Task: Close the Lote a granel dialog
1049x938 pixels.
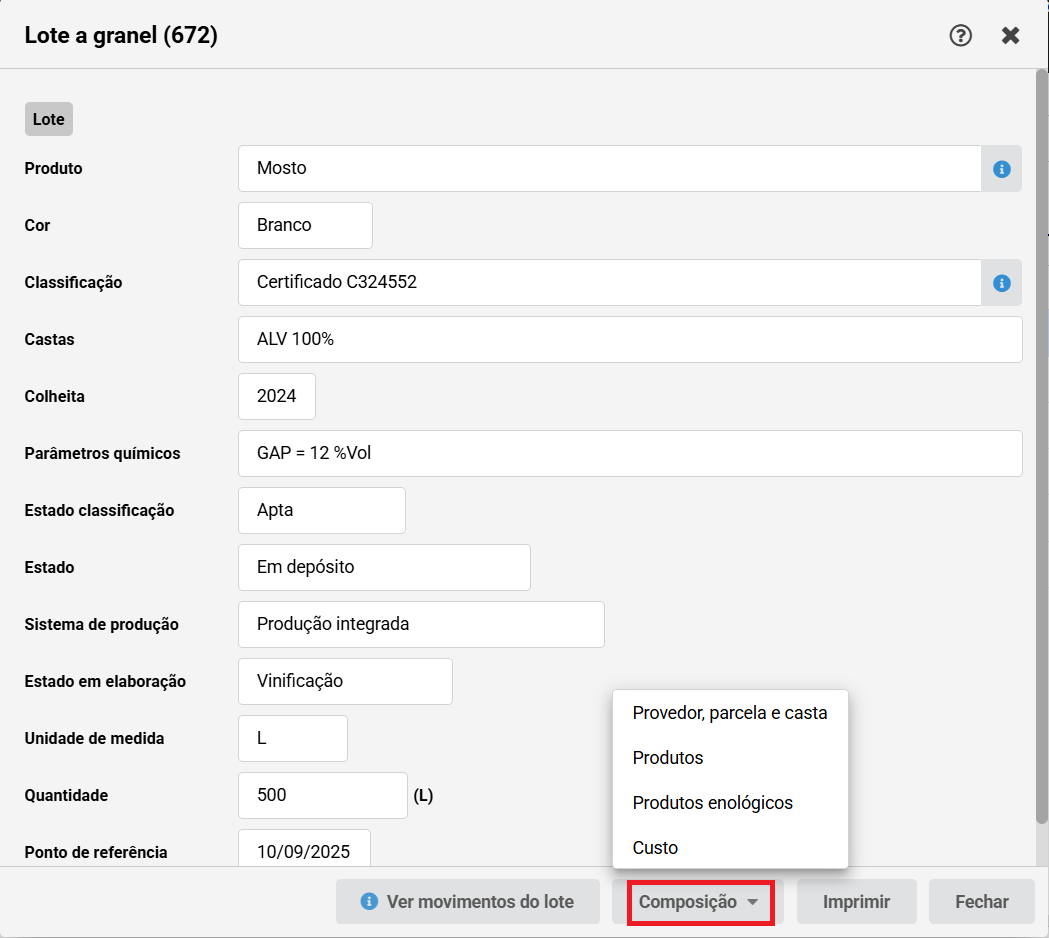Action: point(1010,35)
